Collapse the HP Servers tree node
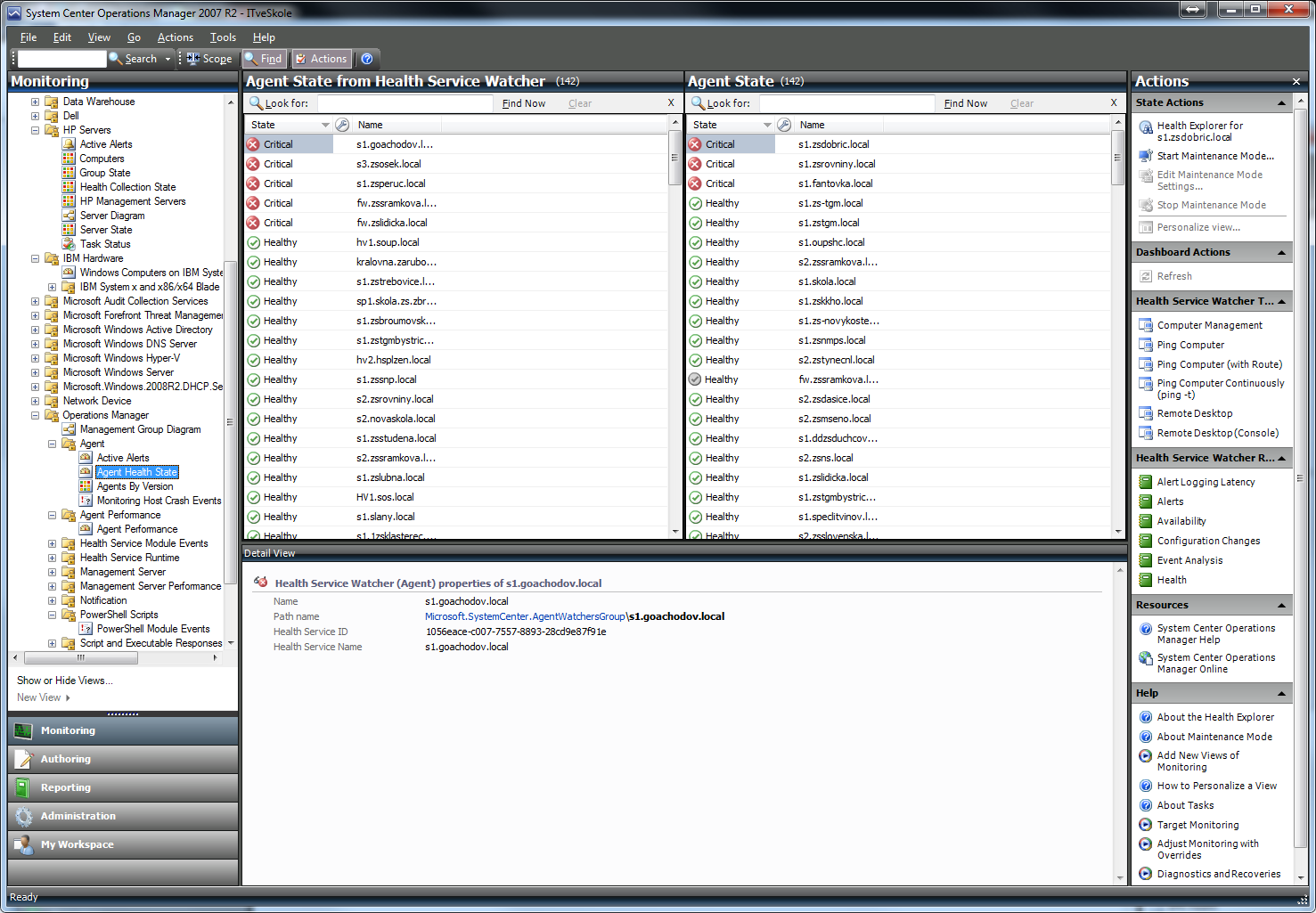 tap(36, 130)
